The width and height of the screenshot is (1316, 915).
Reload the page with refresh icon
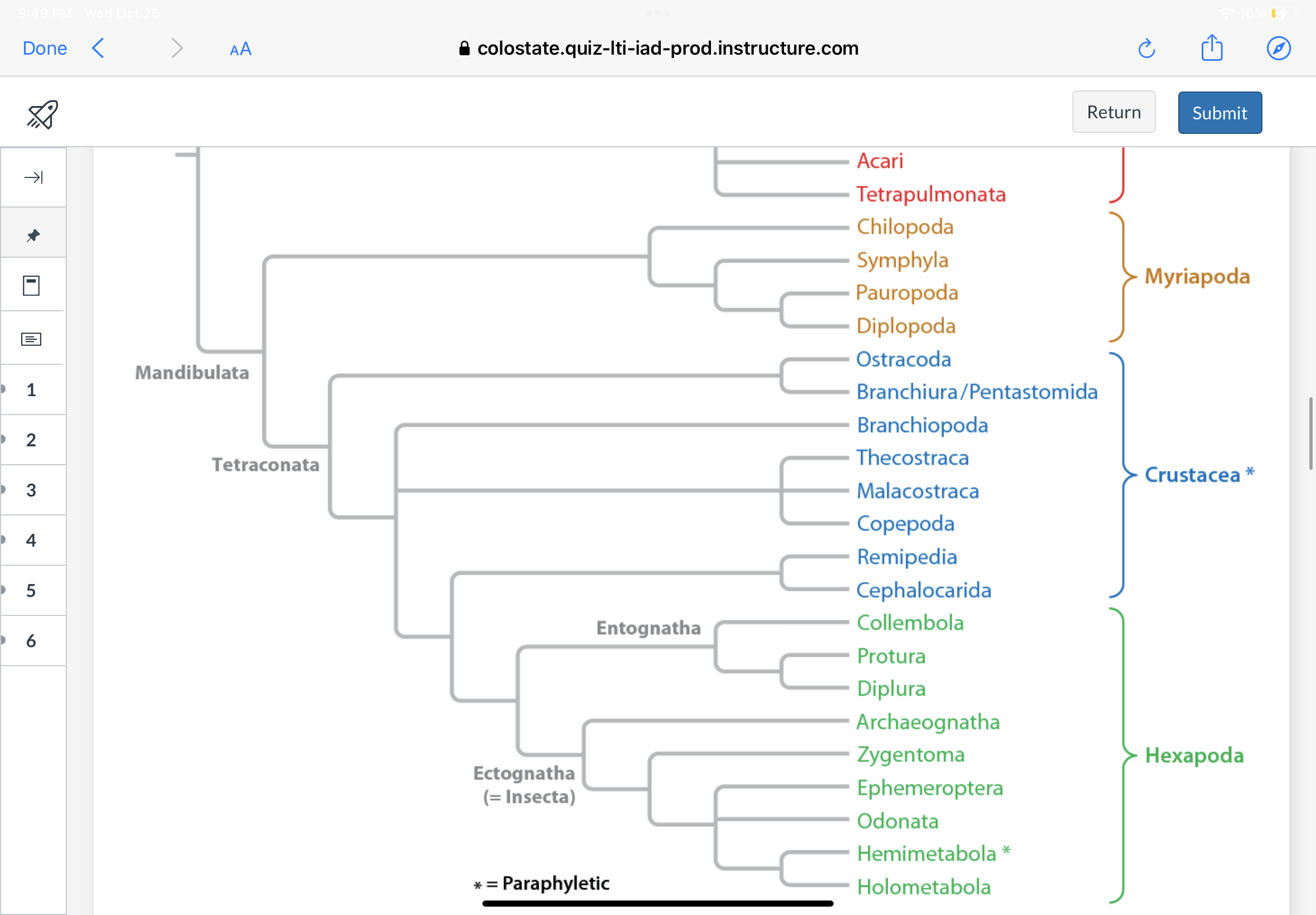pos(1146,49)
